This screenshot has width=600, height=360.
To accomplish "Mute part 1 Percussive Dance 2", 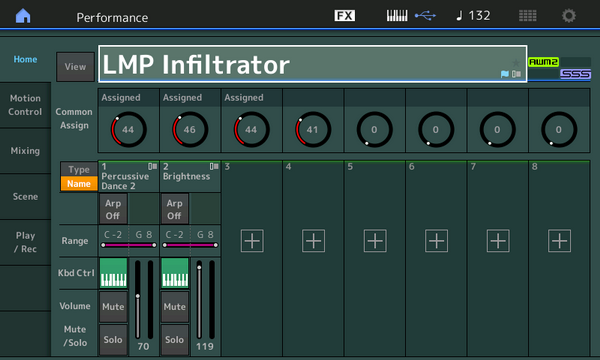I will tap(113, 307).
